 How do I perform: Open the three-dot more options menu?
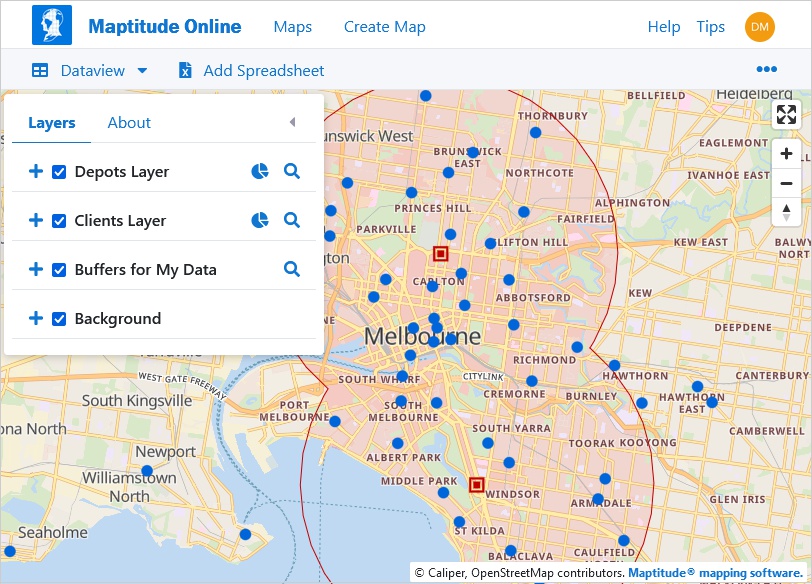[x=767, y=70]
